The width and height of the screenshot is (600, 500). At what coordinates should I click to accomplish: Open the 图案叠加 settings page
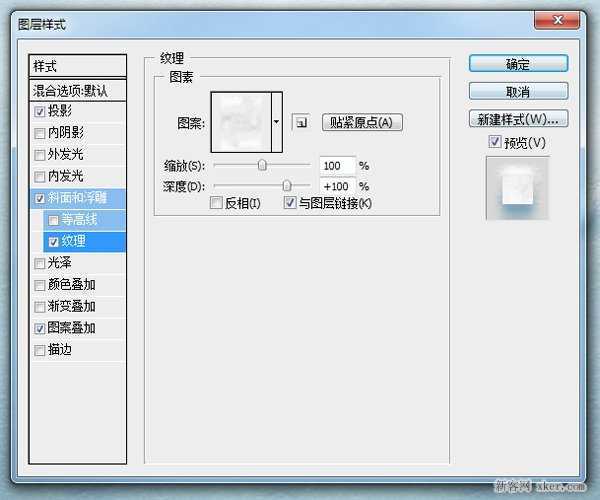[x=71, y=328]
